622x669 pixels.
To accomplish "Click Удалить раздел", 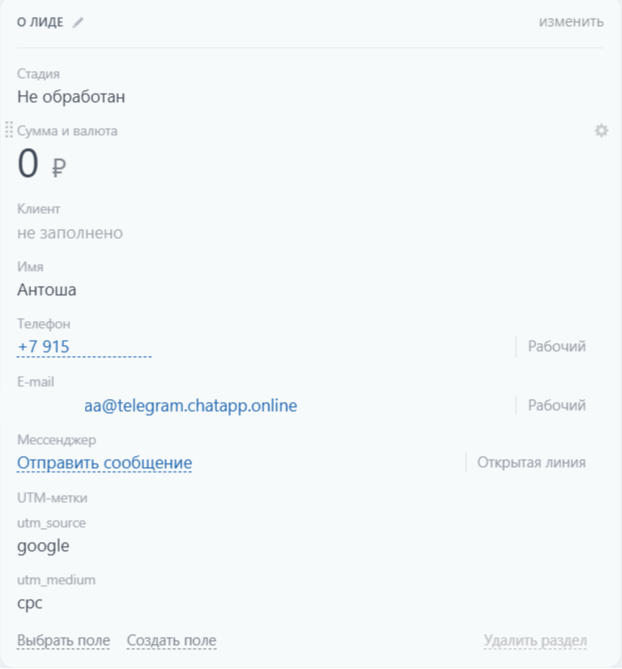I will (535, 640).
